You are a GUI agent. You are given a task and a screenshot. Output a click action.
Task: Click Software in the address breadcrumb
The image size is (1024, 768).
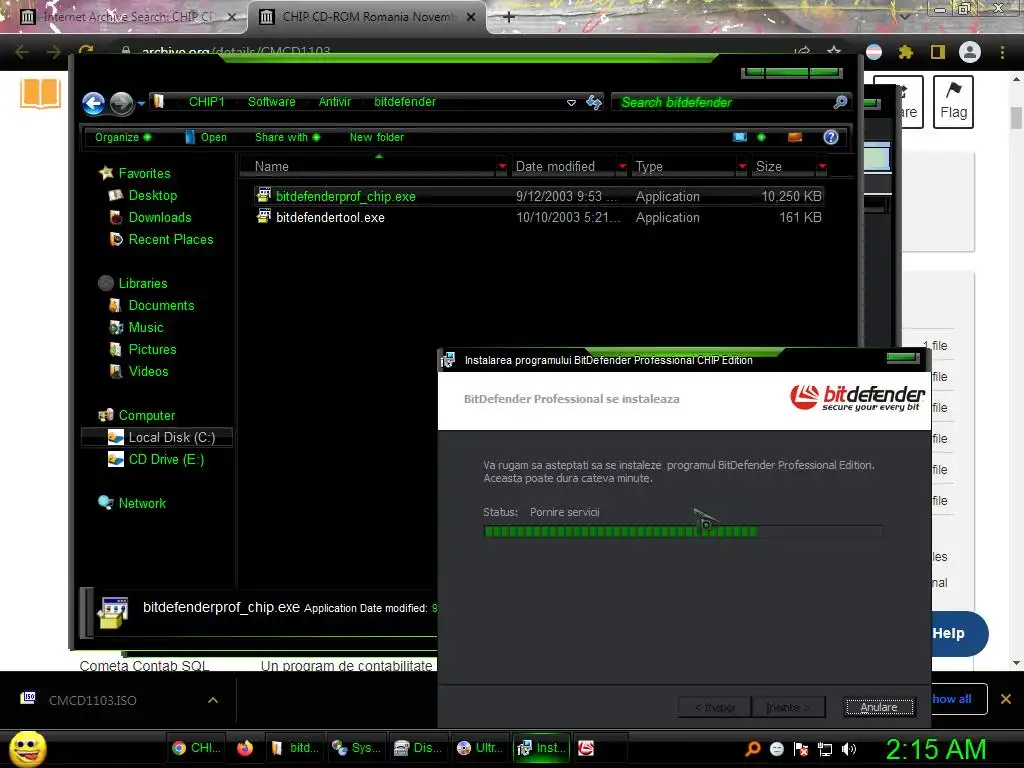point(271,102)
